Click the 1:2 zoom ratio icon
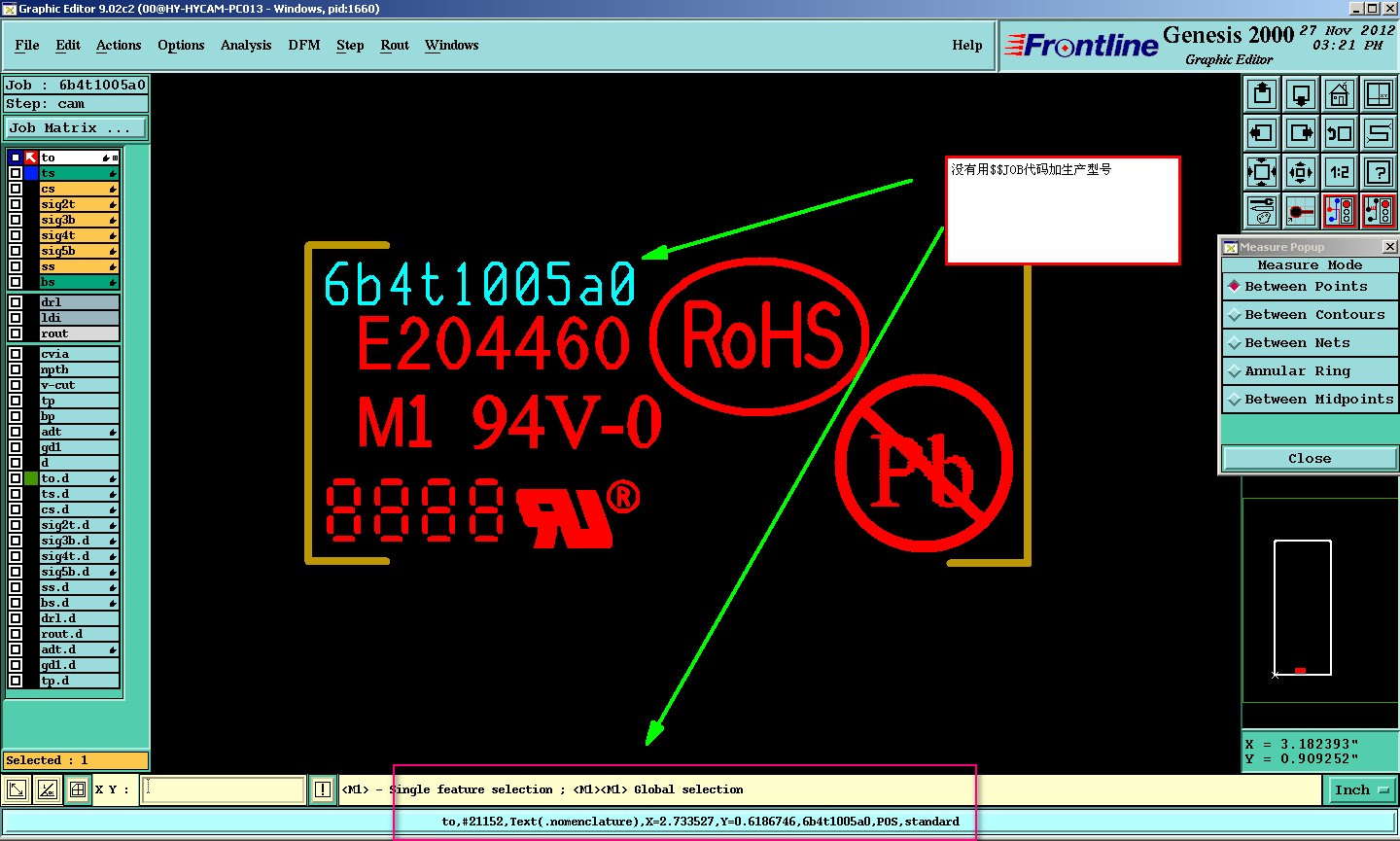Viewport: 1400px width, 841px height. (x=1340, y=172)
